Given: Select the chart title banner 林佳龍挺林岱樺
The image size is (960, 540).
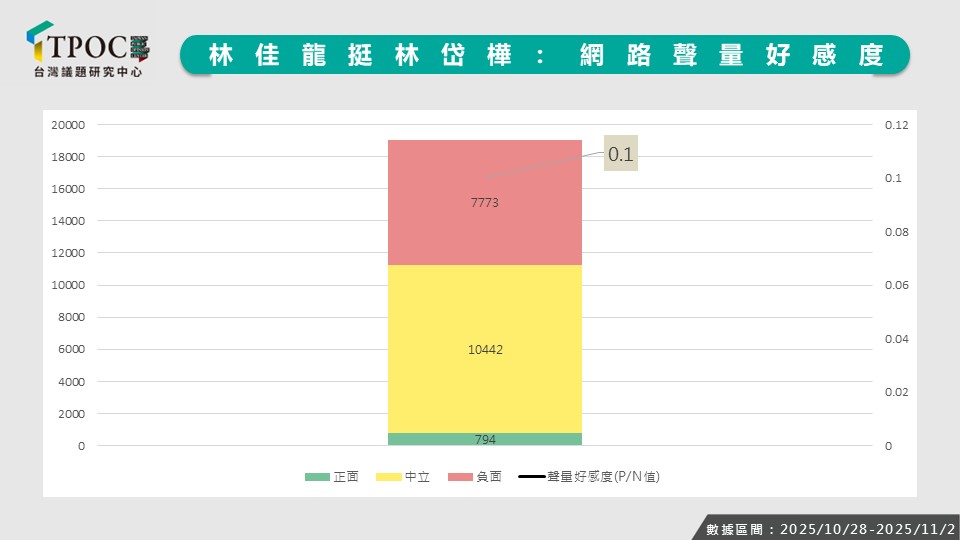Looking at the screenshot, I should click(545, 55).
